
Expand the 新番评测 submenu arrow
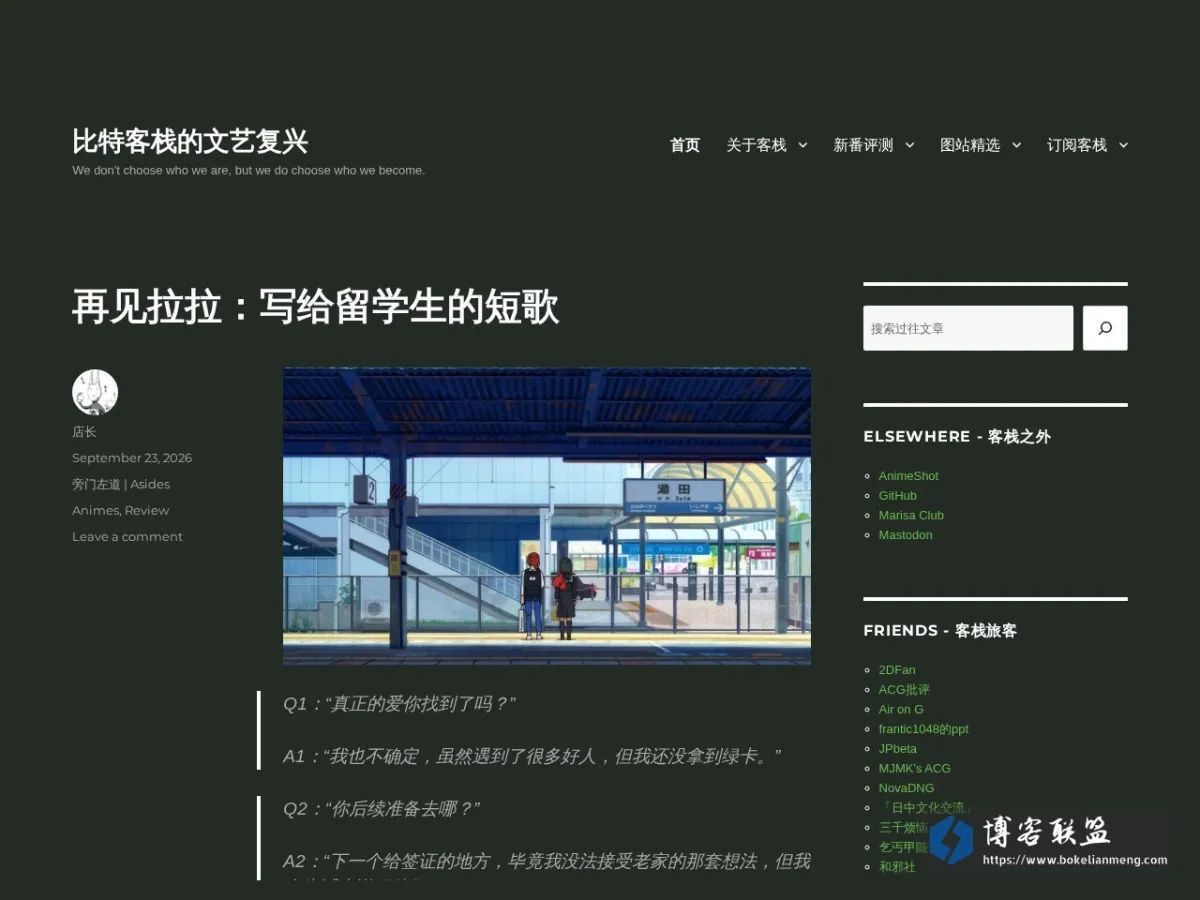[x=909, y=145]
